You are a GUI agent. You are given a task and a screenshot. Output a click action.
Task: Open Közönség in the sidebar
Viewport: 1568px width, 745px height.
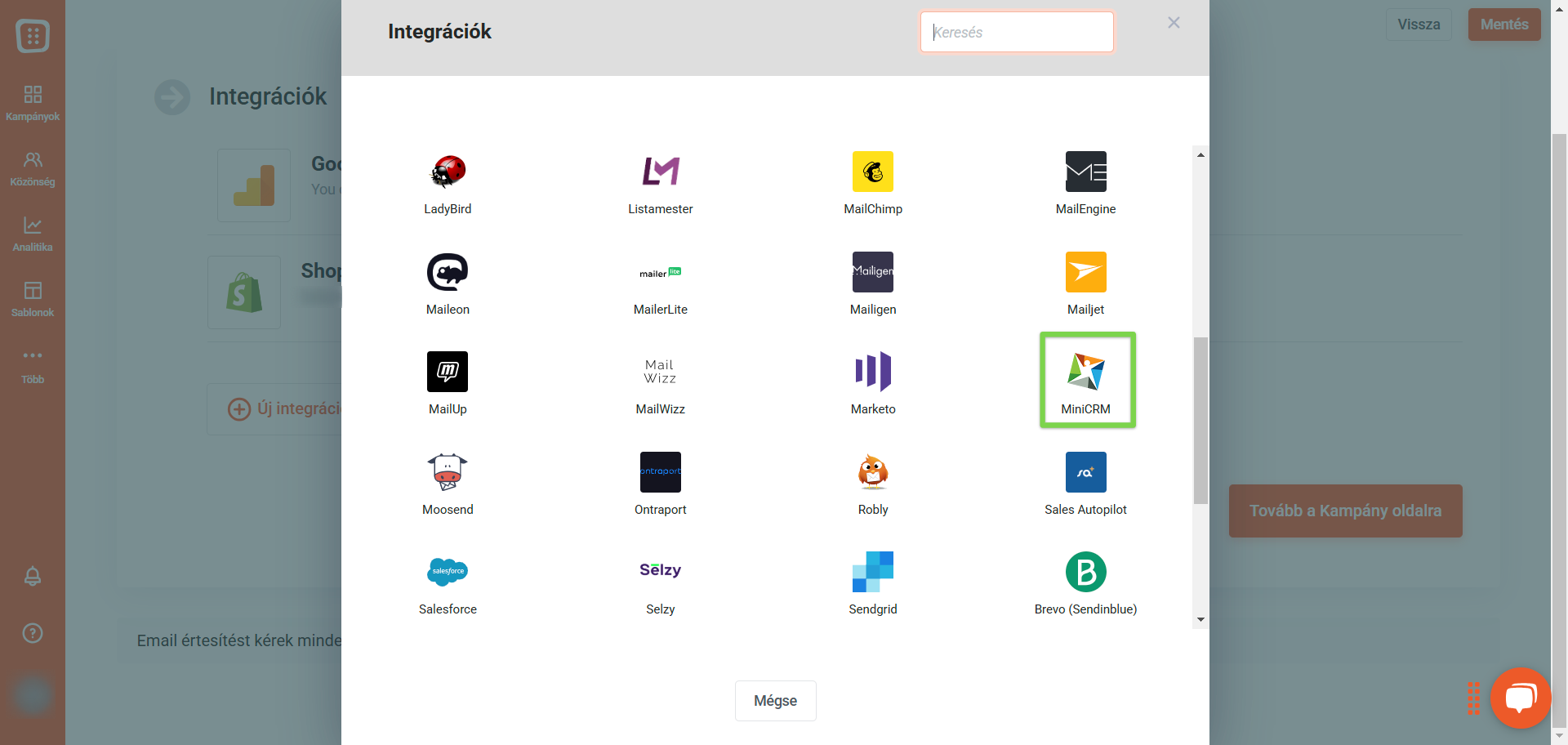pyautogui.click(x=33, y=168)
